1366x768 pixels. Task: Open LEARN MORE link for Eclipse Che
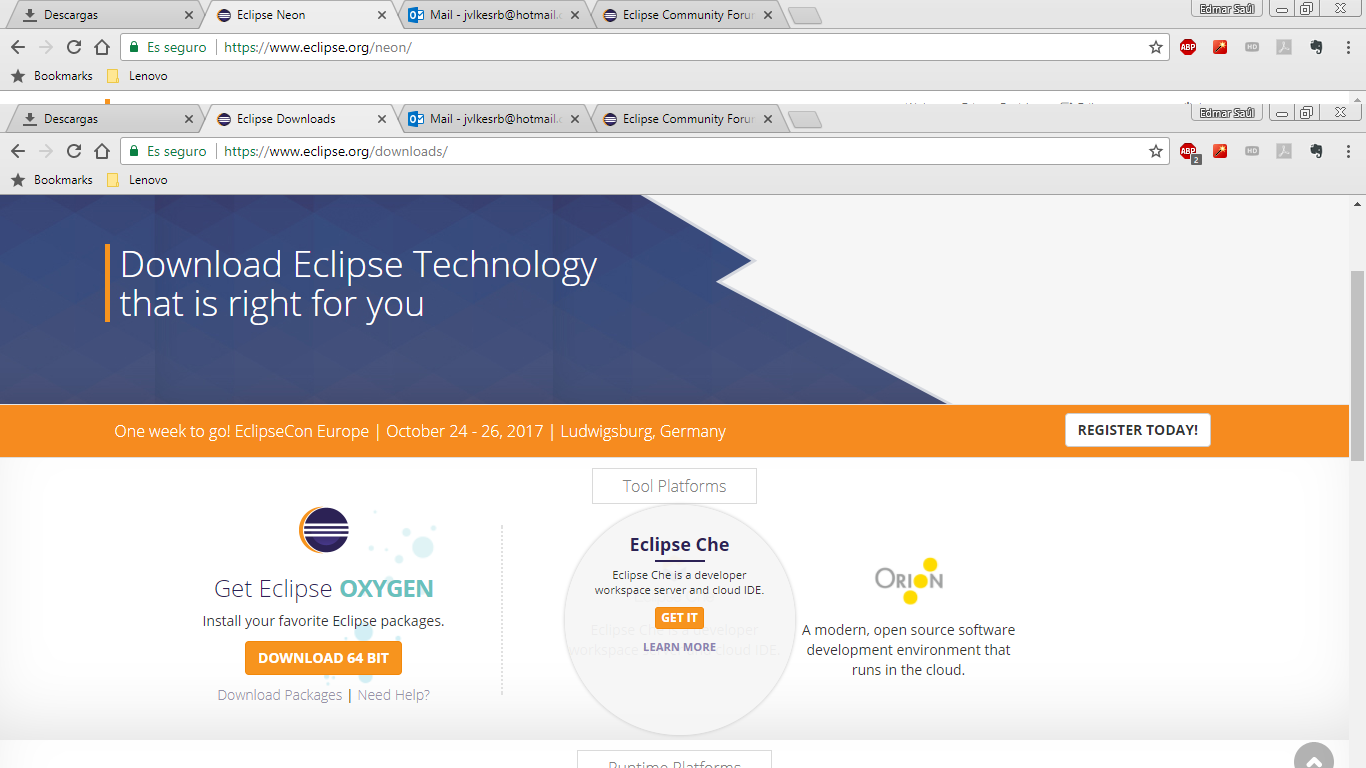679,647
